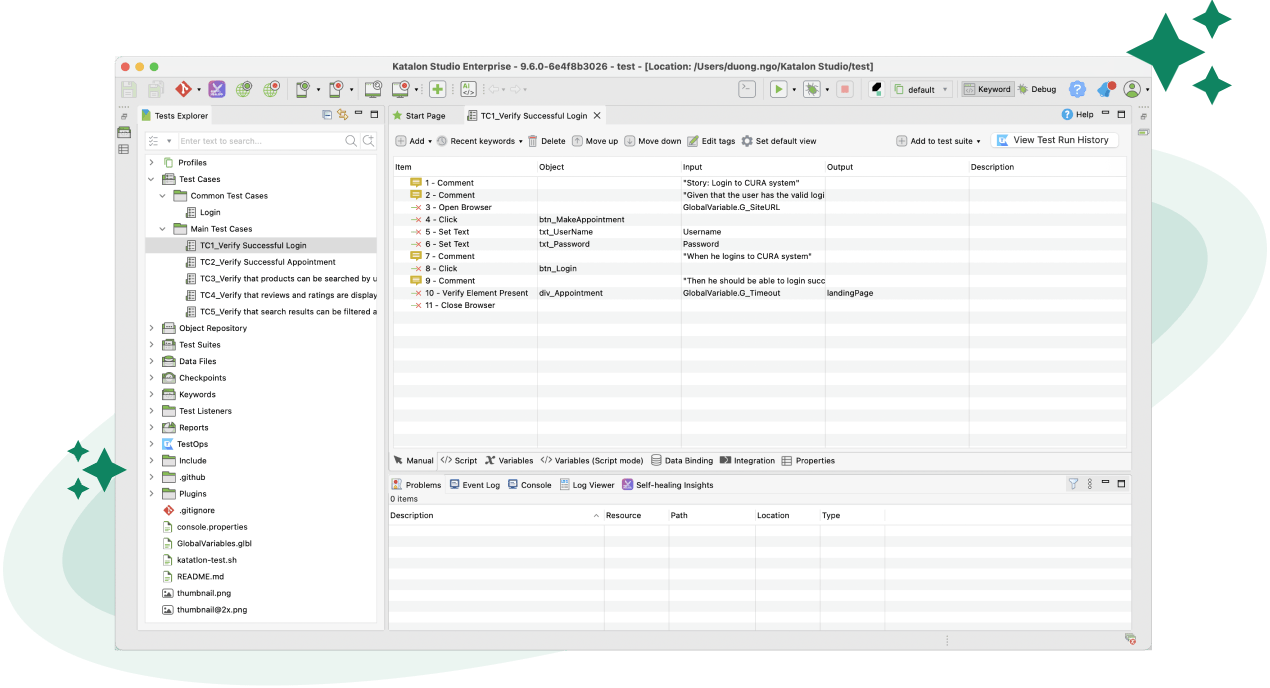Expand the Object Repository node
This screenshot has height=688, width=1270.
tap(152, 328)
